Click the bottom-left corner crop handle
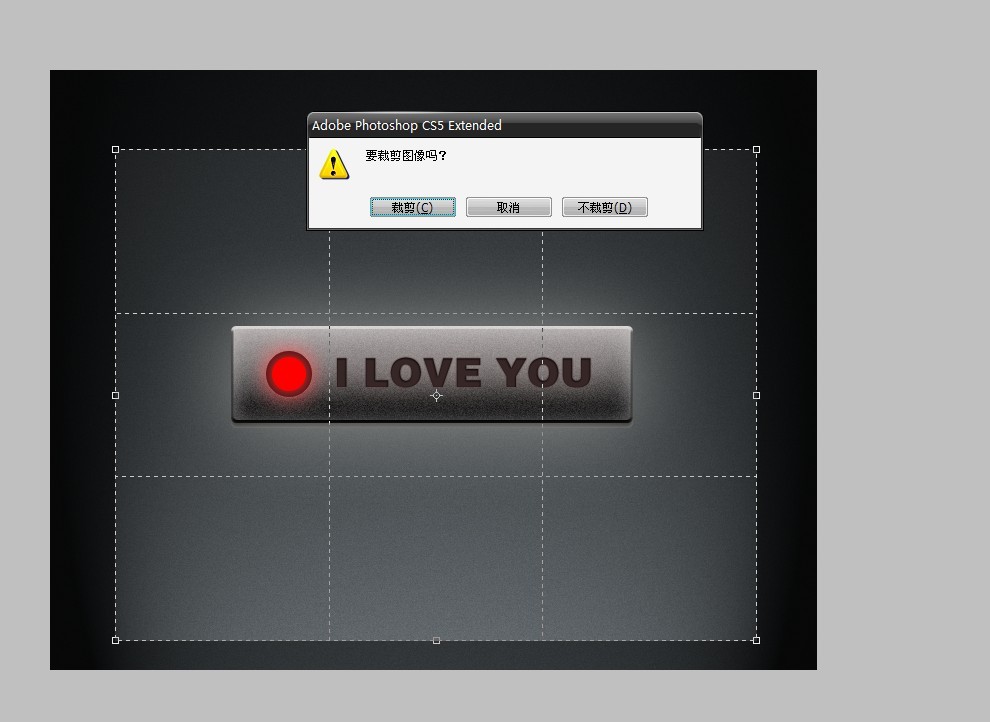This screenshot has height=722, width=990. coord(116,640)
